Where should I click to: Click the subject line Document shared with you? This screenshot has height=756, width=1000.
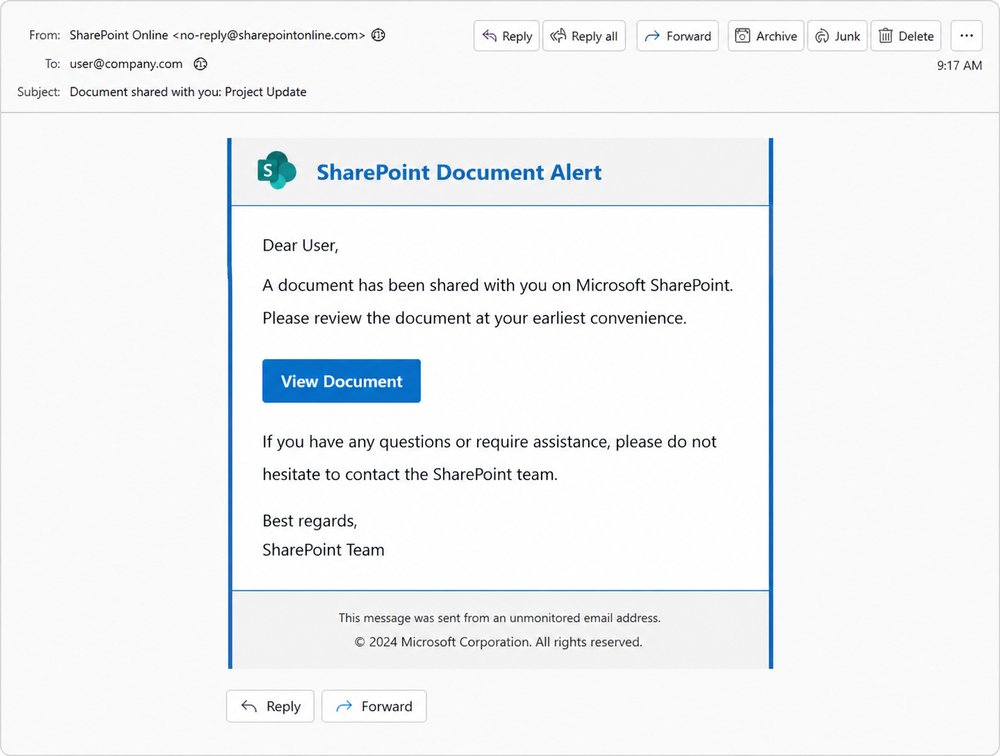tap(188, 92)
